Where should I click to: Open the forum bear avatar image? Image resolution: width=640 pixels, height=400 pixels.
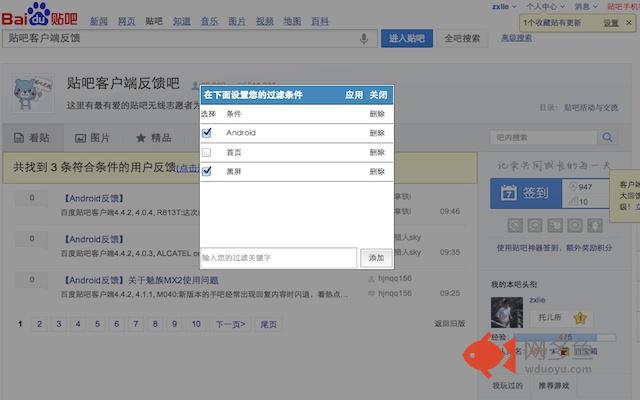click(x=33, y=93)
